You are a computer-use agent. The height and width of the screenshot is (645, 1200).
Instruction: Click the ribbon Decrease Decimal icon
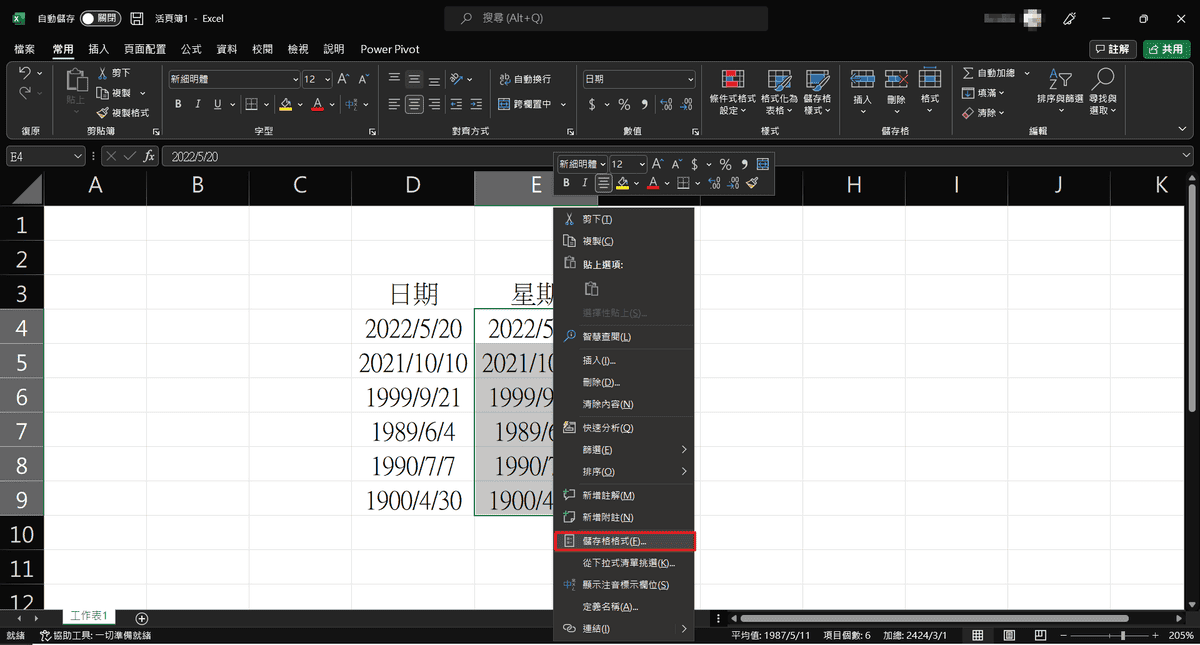[x=688, y=104]
